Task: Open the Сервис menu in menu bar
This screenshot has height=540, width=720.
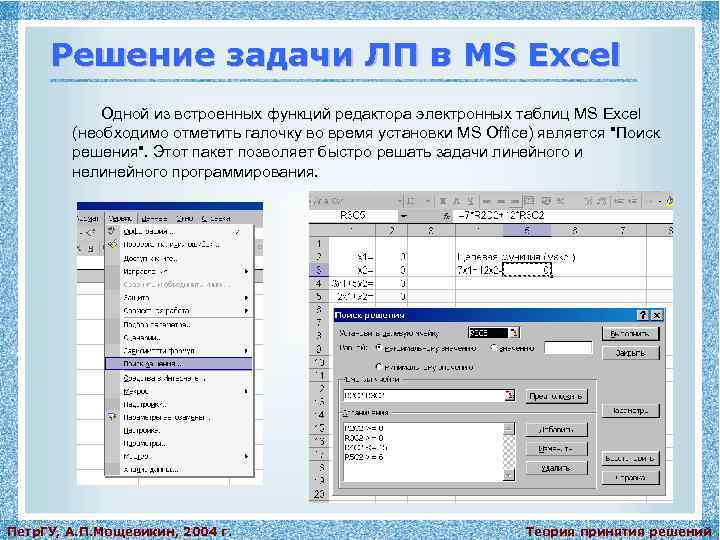Action: tap(121, 219)
